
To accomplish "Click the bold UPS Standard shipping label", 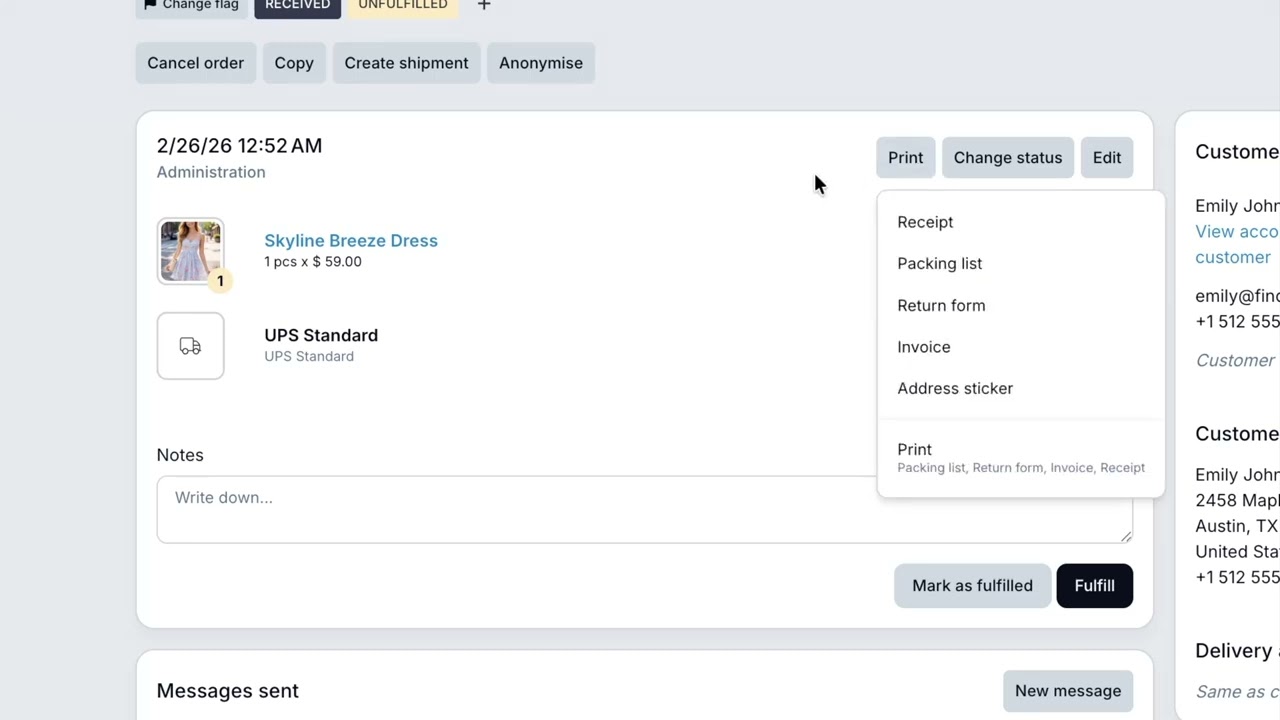I will click(321, 336).
